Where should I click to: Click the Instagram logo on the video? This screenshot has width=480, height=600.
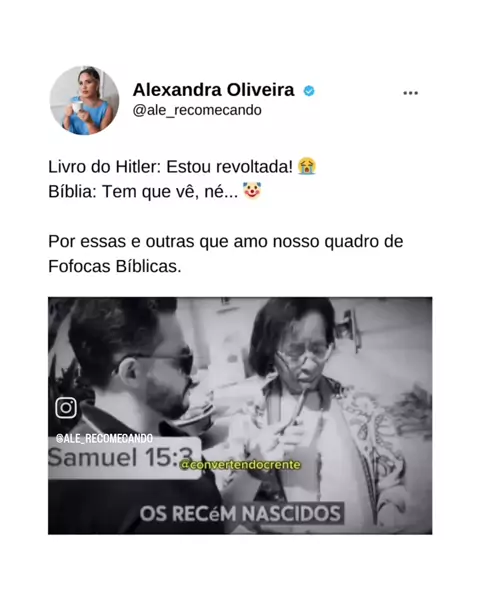[x=66, y=408]
